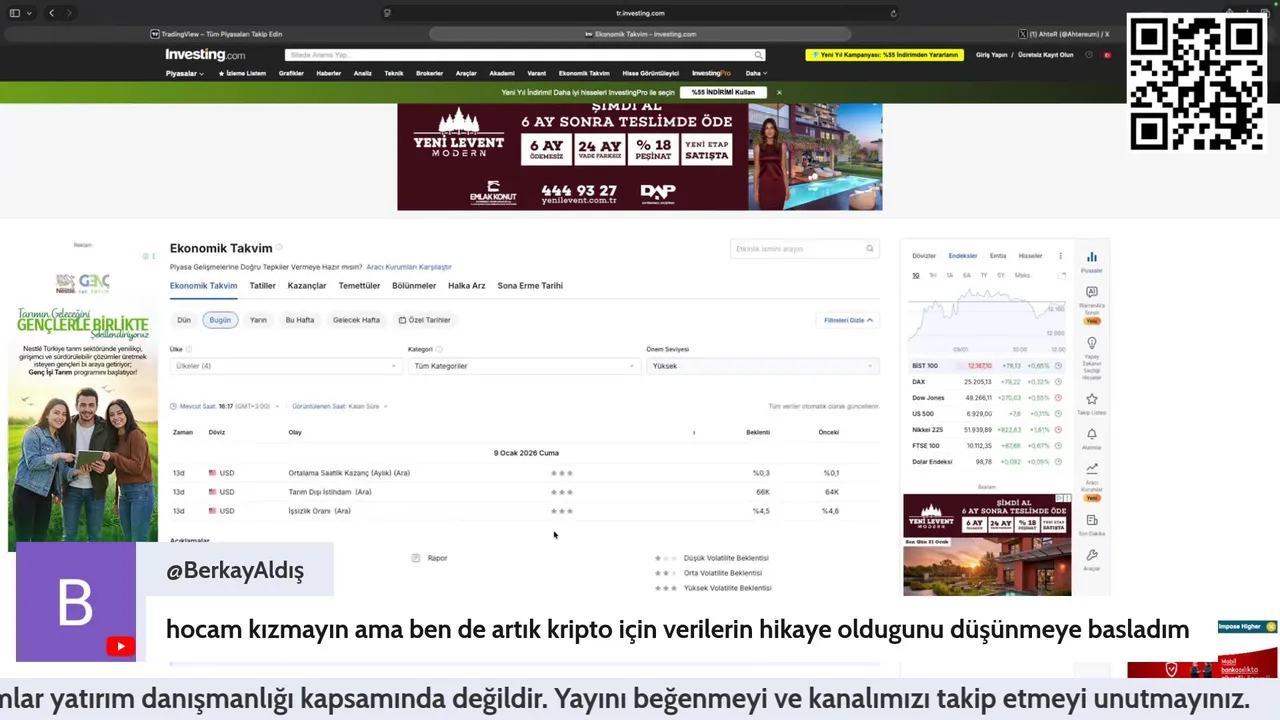Open Mevcut Saat timezone dropdown
The width and height of the screenshot is (1280, 720).
(224, 406)
